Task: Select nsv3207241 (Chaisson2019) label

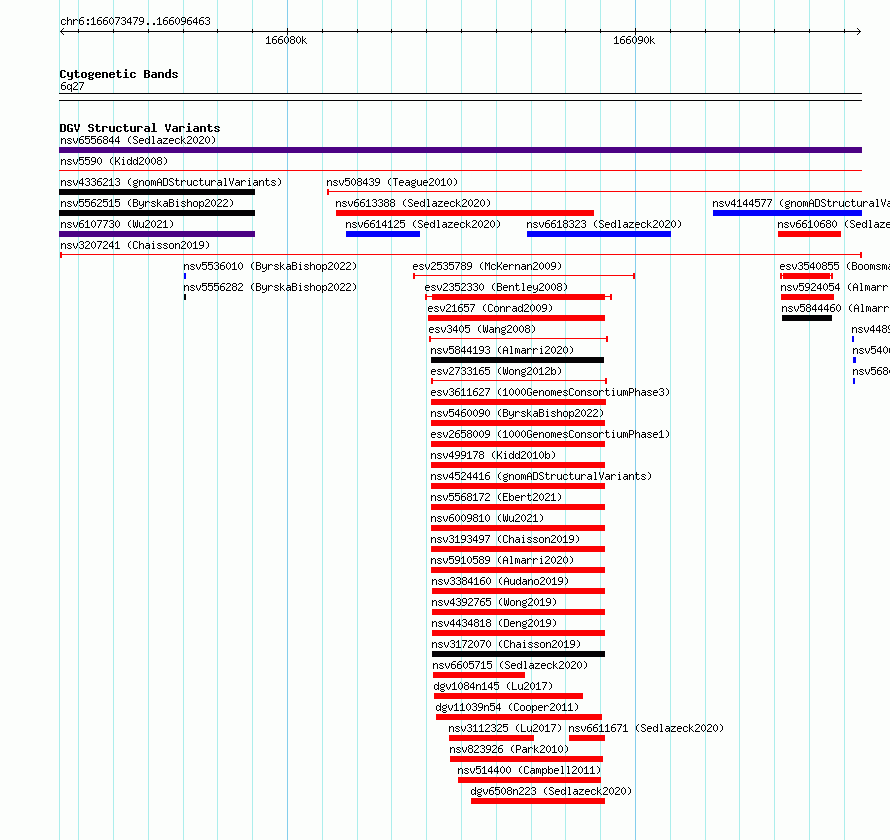Action: 135,245
